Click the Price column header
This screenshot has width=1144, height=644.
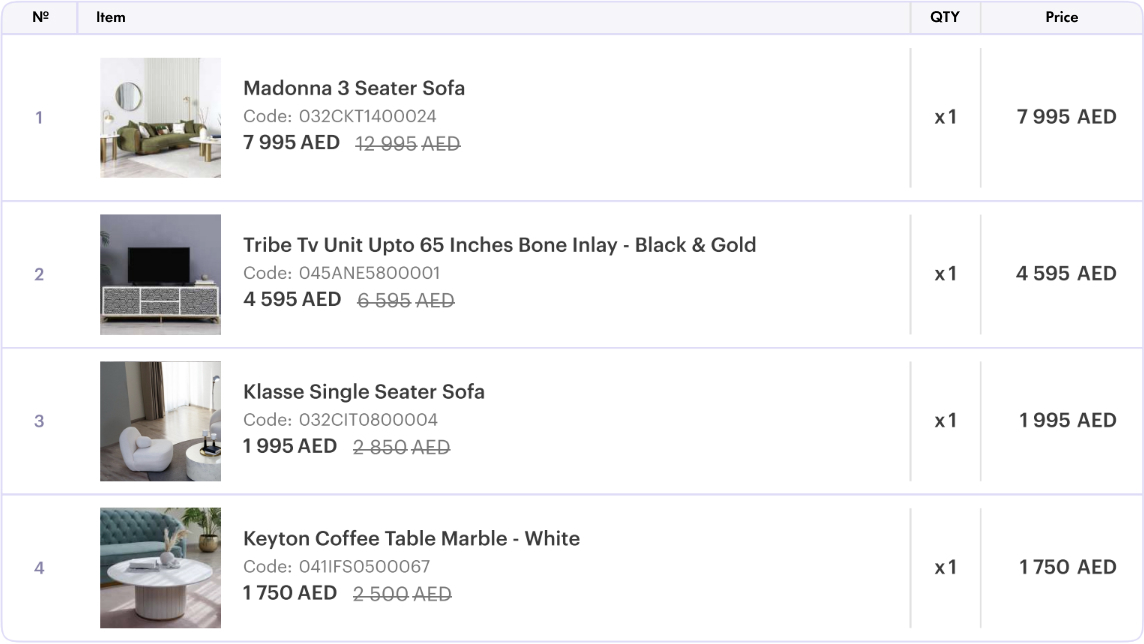point(1061,17)
